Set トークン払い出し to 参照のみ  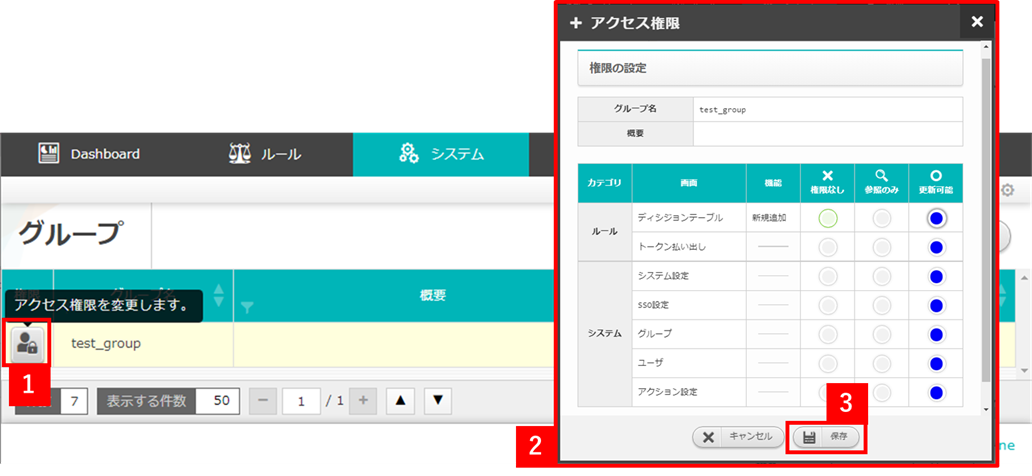click(x=882, y=248)
